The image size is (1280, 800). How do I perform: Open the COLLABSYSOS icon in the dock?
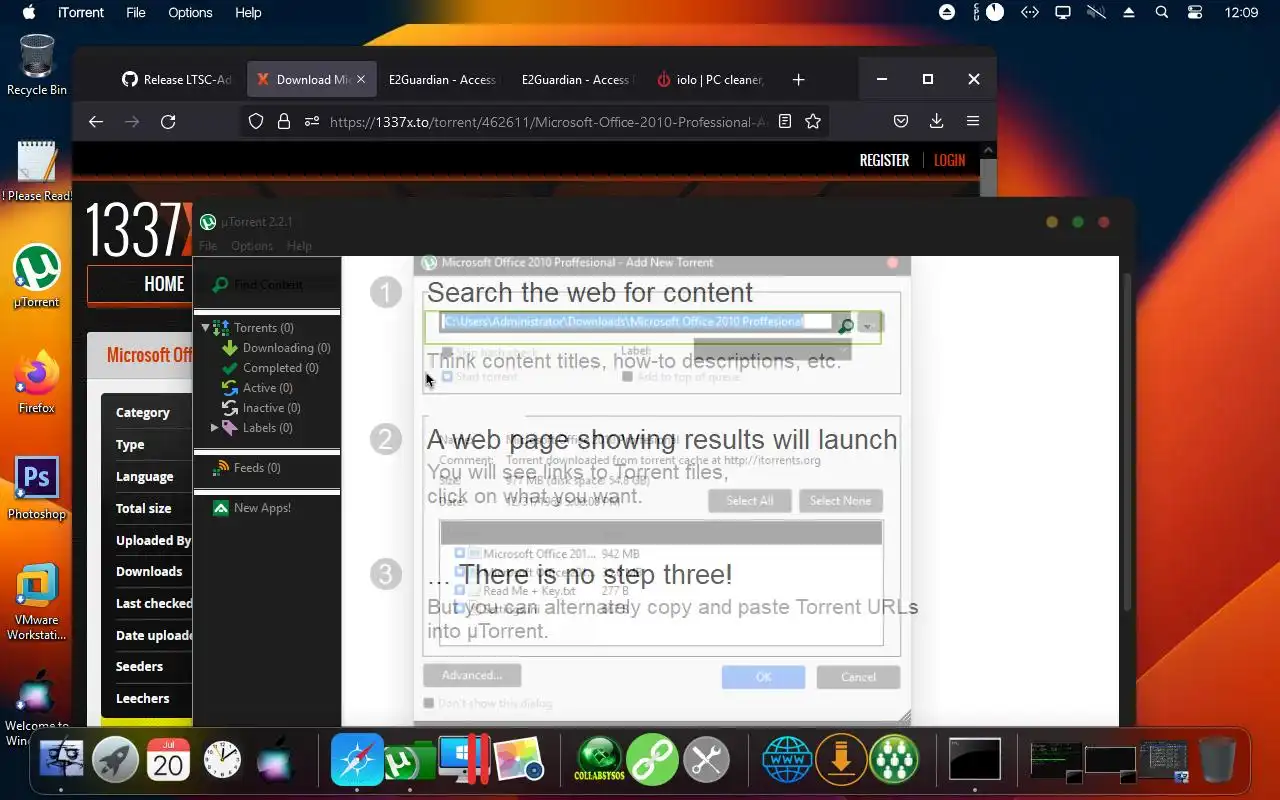(x=599, y=761)
